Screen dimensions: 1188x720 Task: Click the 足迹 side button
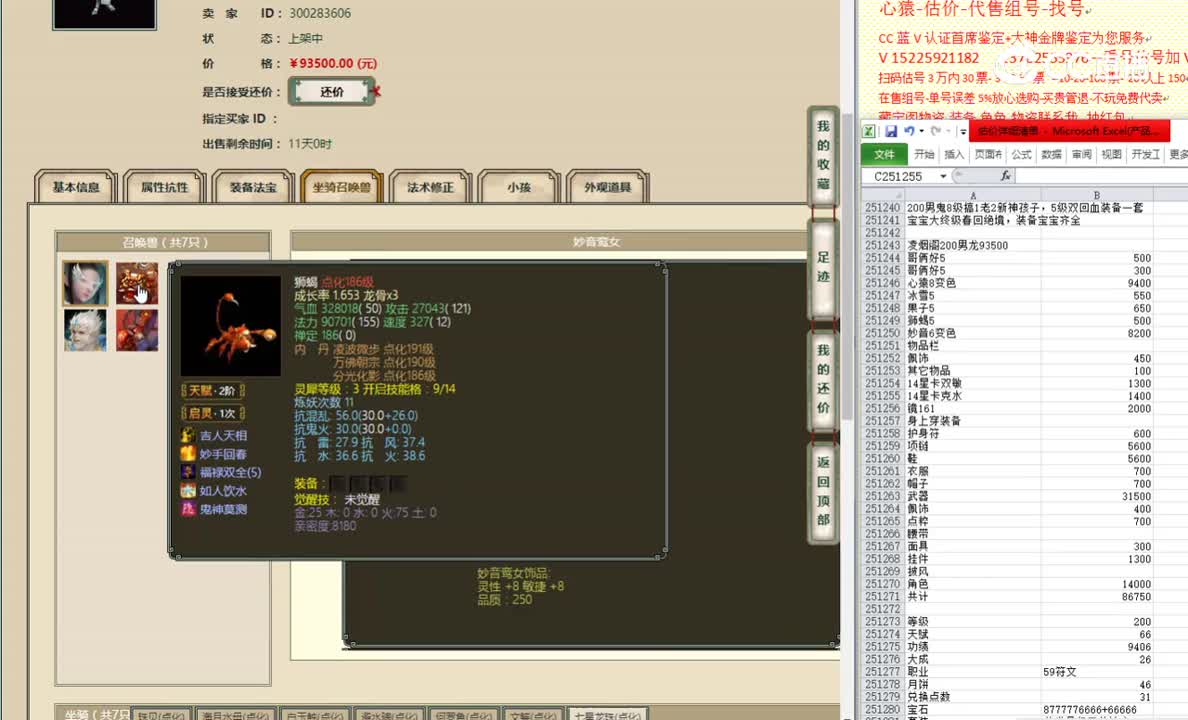pos(823,268)
